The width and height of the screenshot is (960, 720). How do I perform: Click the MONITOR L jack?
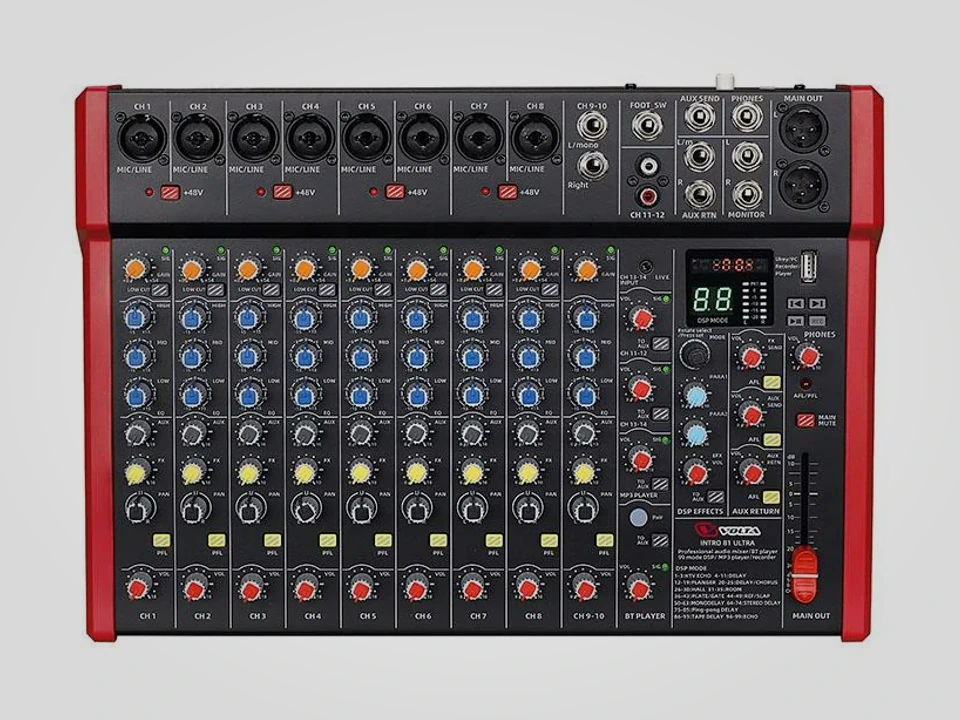coord(747,156)
